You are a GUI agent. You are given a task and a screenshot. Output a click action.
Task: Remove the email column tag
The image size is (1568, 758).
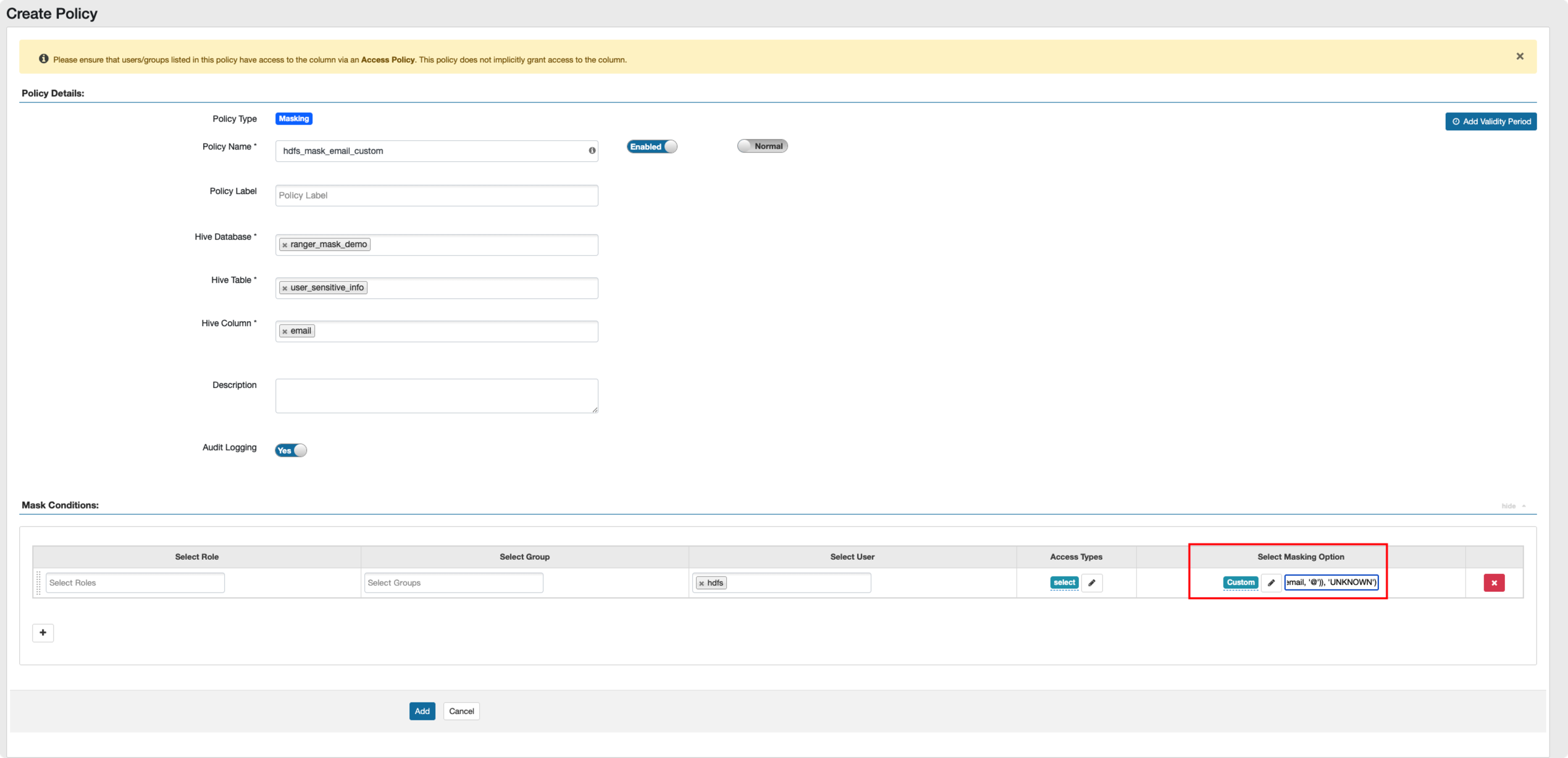285,332
